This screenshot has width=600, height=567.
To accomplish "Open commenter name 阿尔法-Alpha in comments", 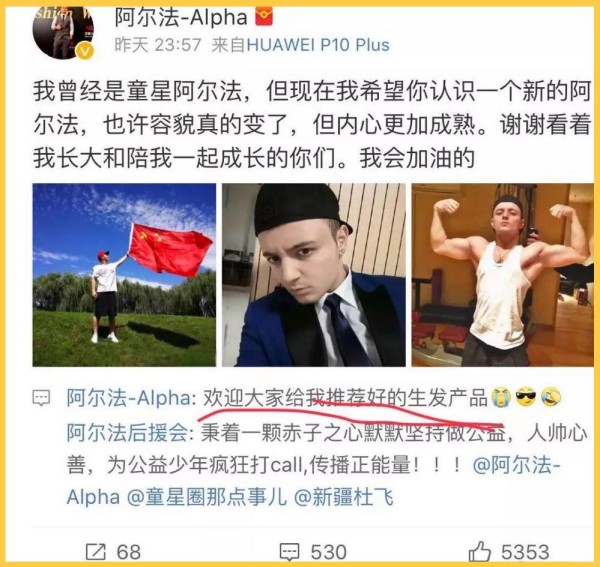I will (x=129, y=398).
